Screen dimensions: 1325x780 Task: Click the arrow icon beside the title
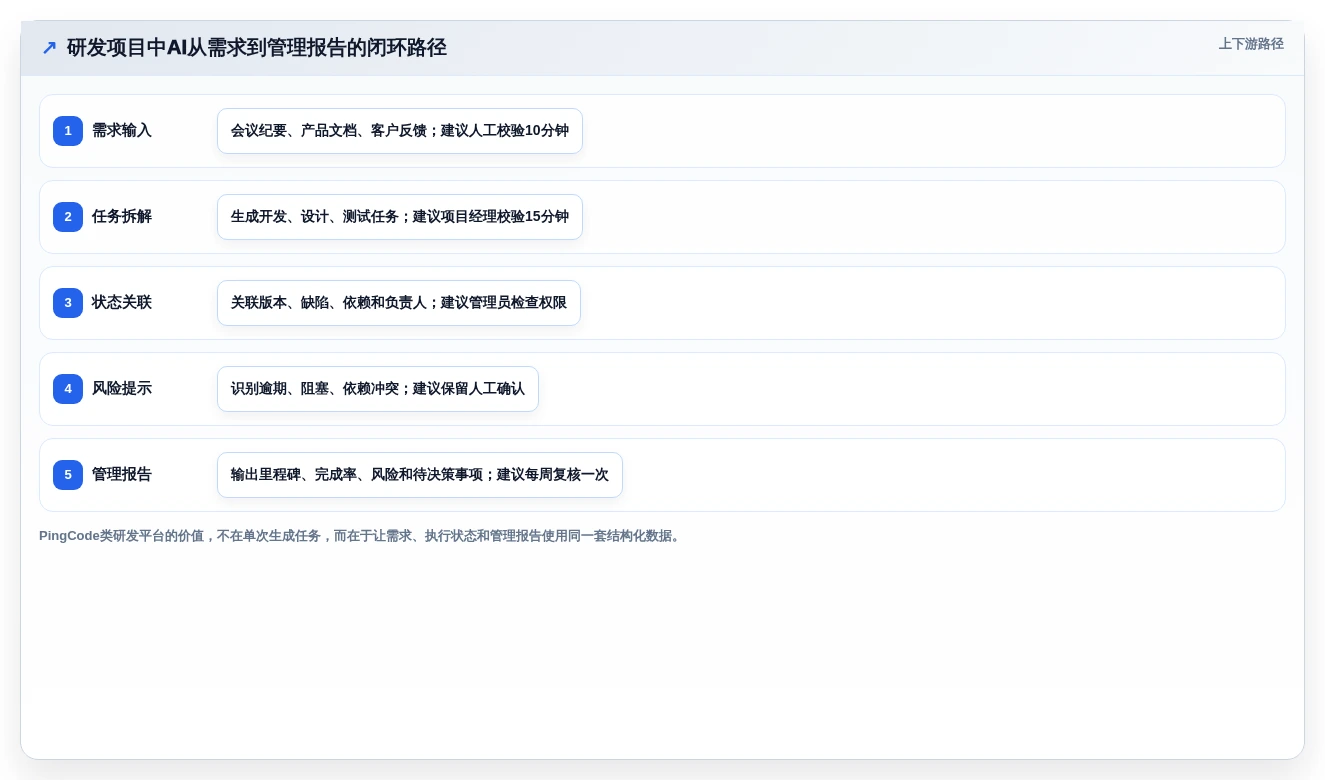click(x=49, y=48)
